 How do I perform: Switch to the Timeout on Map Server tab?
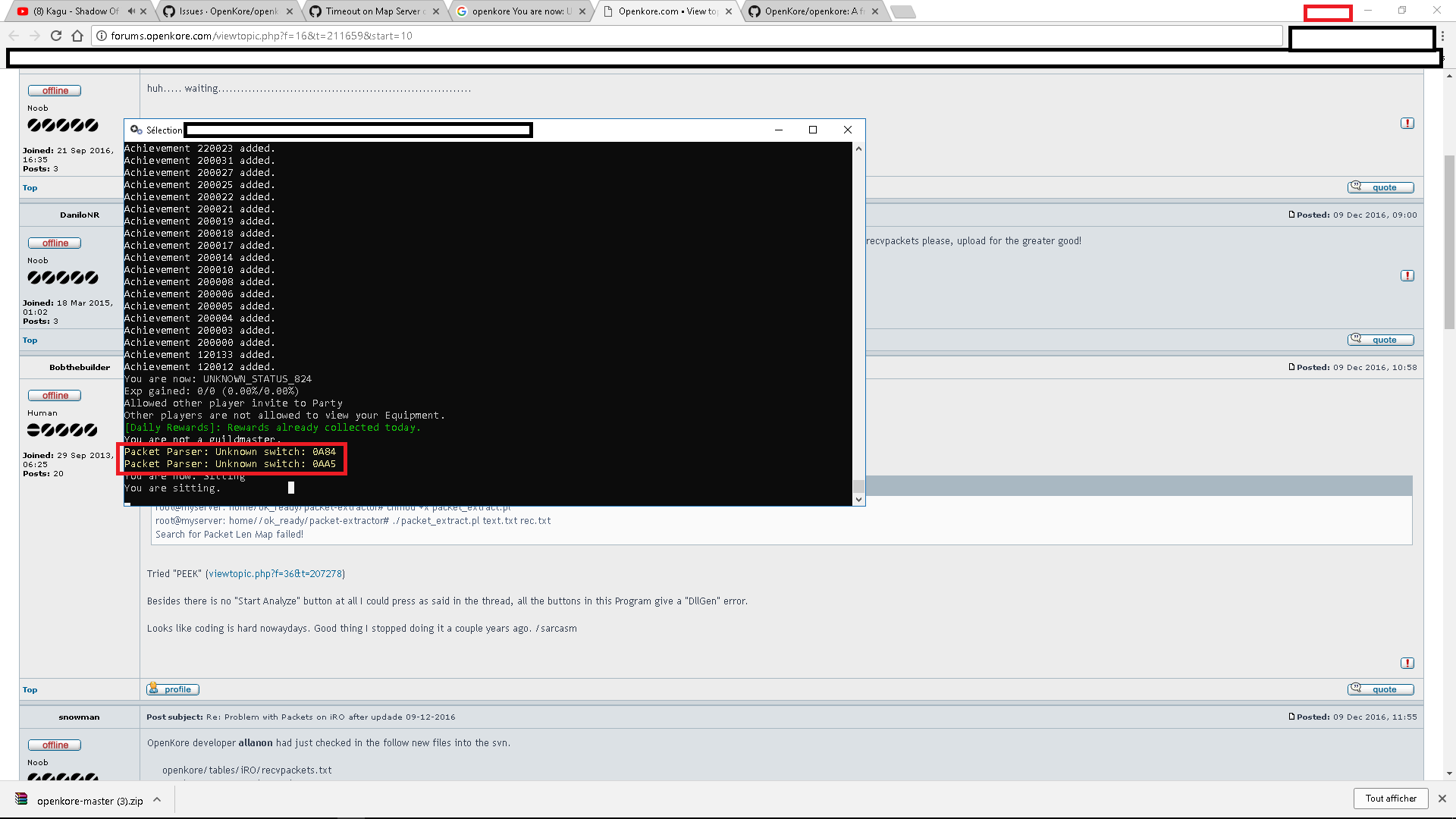(x=372, y=11)
